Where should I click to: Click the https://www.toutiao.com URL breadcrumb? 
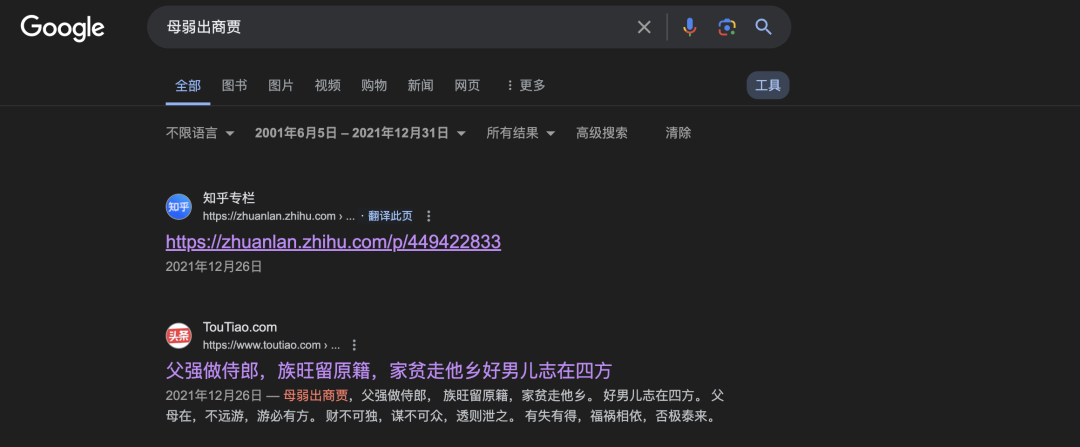[271, 345]
